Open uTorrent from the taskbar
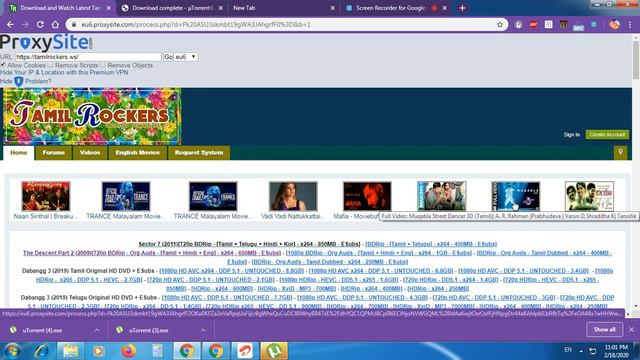Screen dimensions: 640x360 click(274, 351)
